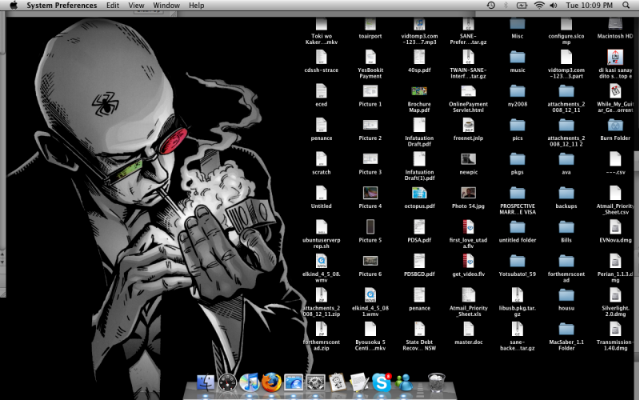The height and width of the screenshot is (400, 639).
Task: Select Brochure Map.pdf icon
Action: (419, 91)
